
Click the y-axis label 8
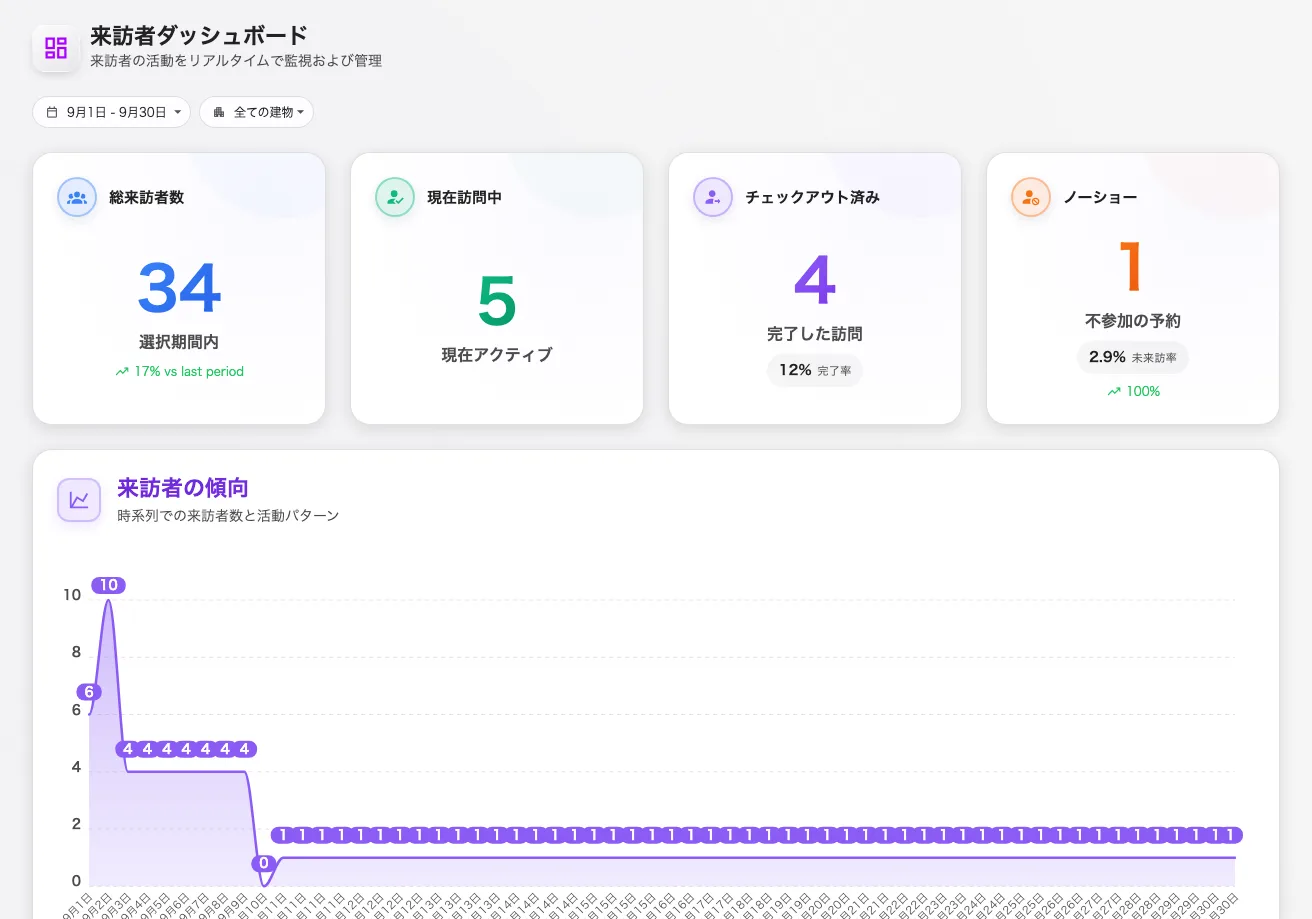point(76,652)
